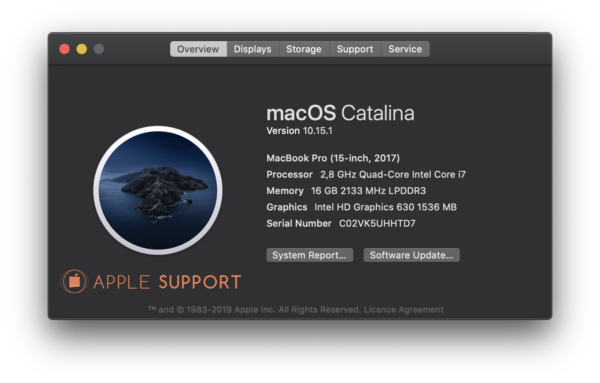Go to the Support tab
The width and height of the screenshot is (600, 383).
pos(355,49)
